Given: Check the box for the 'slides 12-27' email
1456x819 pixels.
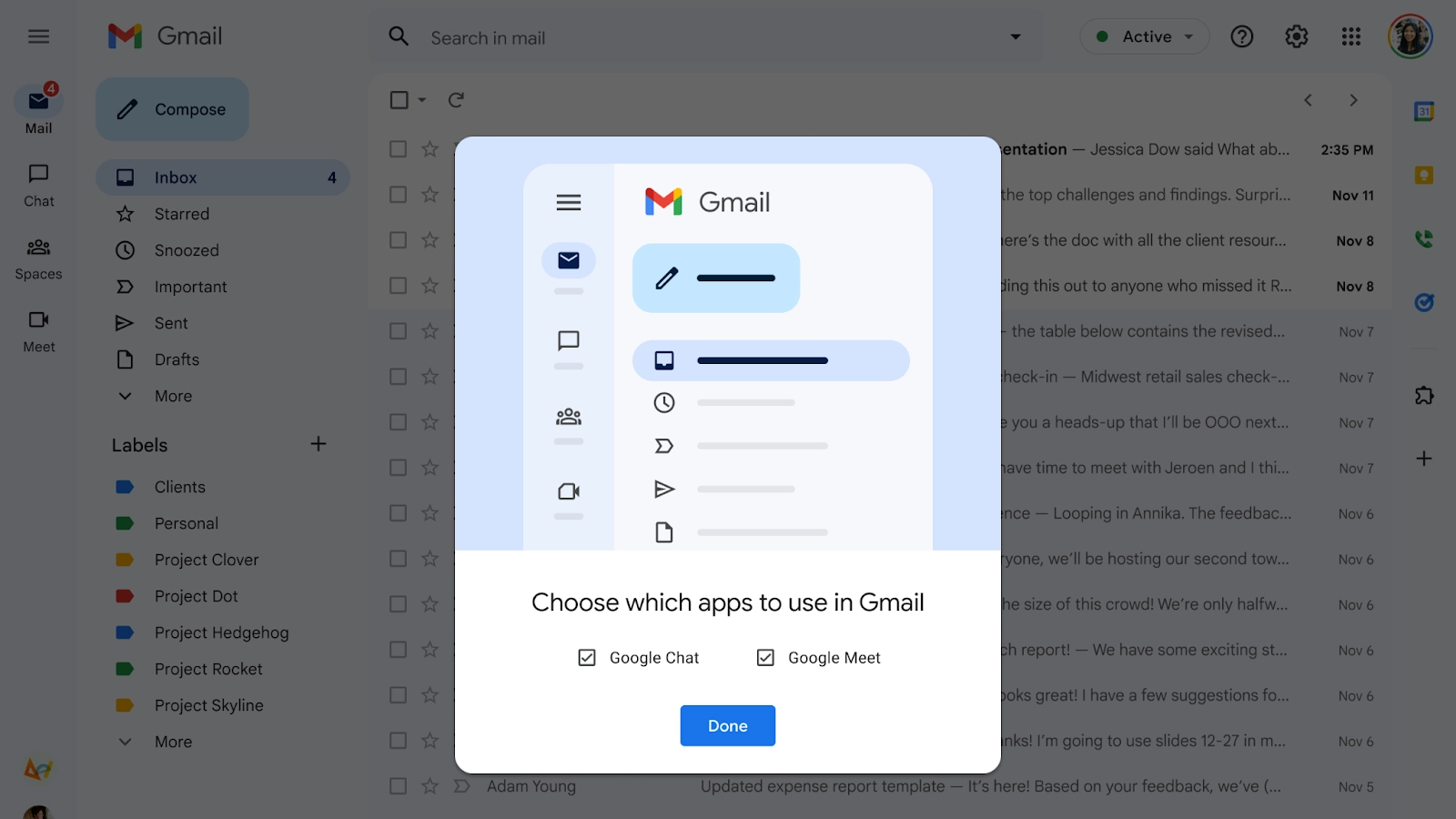Looking at the screenshot, I should click(x=398, y=741).
